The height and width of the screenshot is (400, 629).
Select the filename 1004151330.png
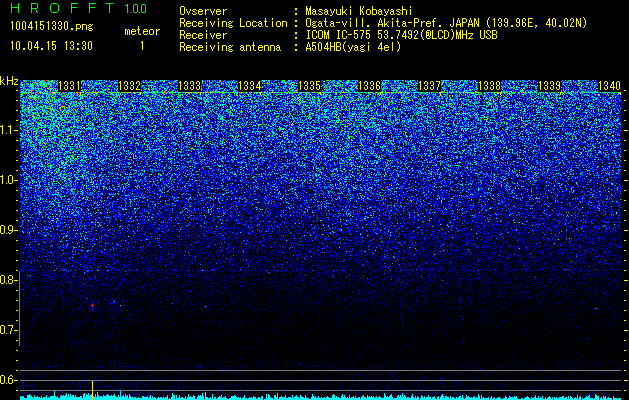[51, 27]
